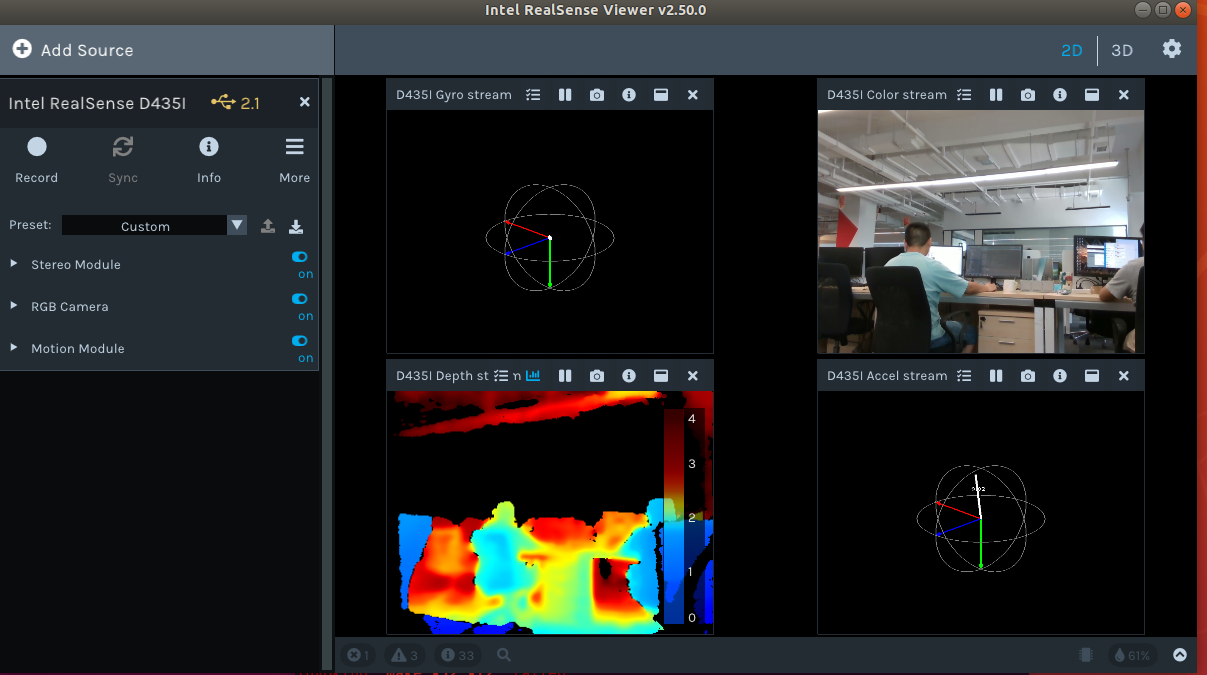The width and height of the screenshot is (1207, 675).
Task: Open Accel stream metadata list
Action: (964, 376)
